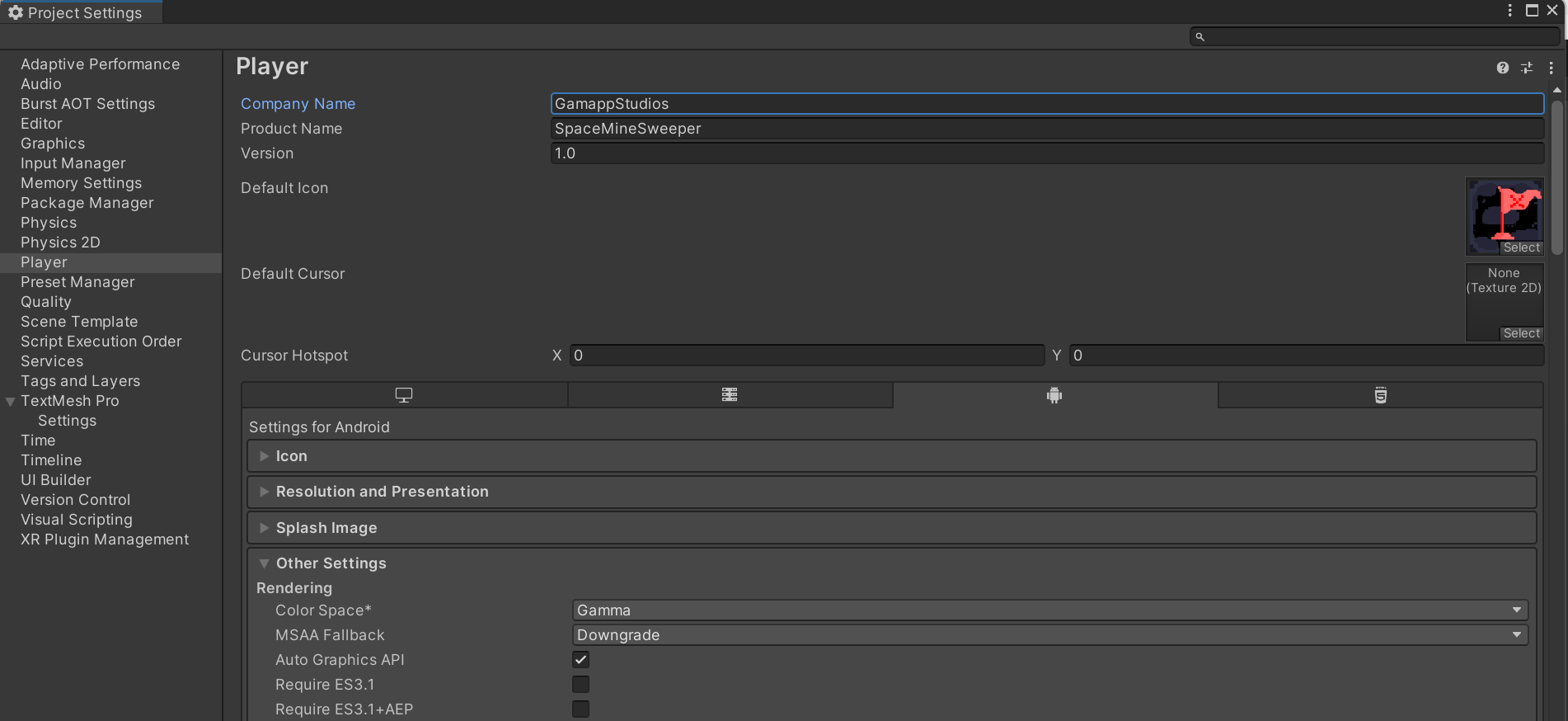The width and height of the screenshot is (1568, 721).
Task: Open the MSAA Fallback dropdown
Action: pyautogui.click(x=1050, y=635)
